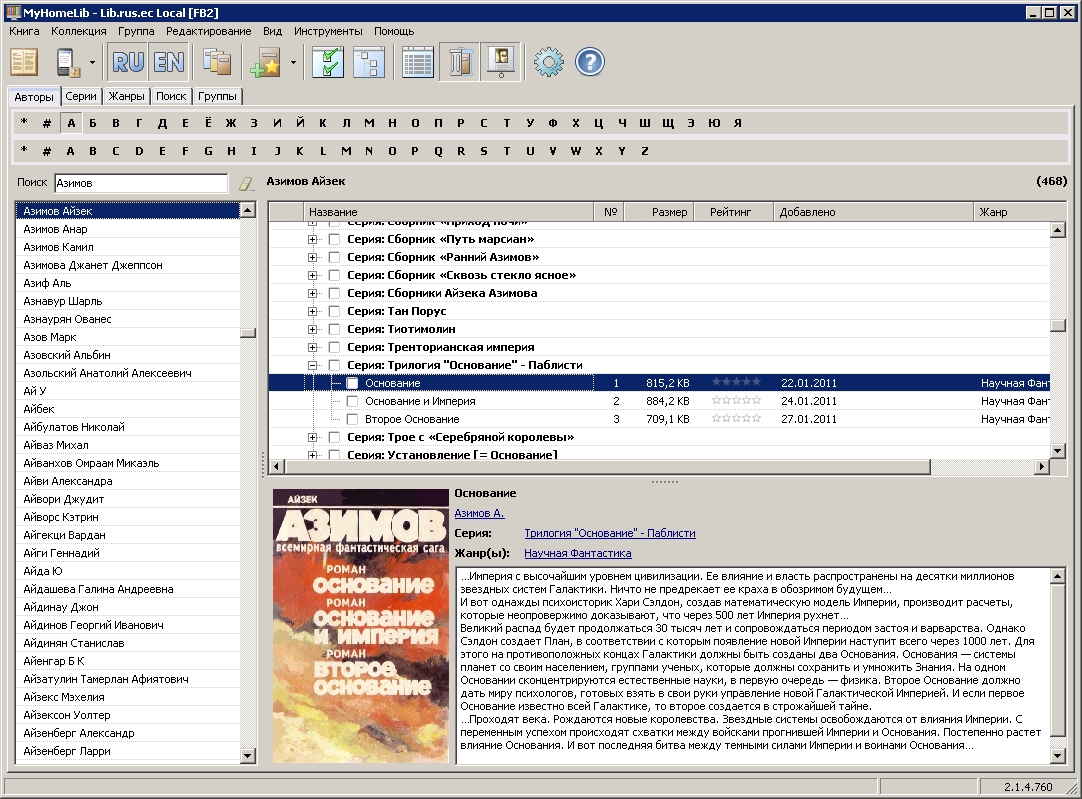Click the add-to-favorites star book icon
The height and width of the screenshot is (799, 1082).
point(268,62)
